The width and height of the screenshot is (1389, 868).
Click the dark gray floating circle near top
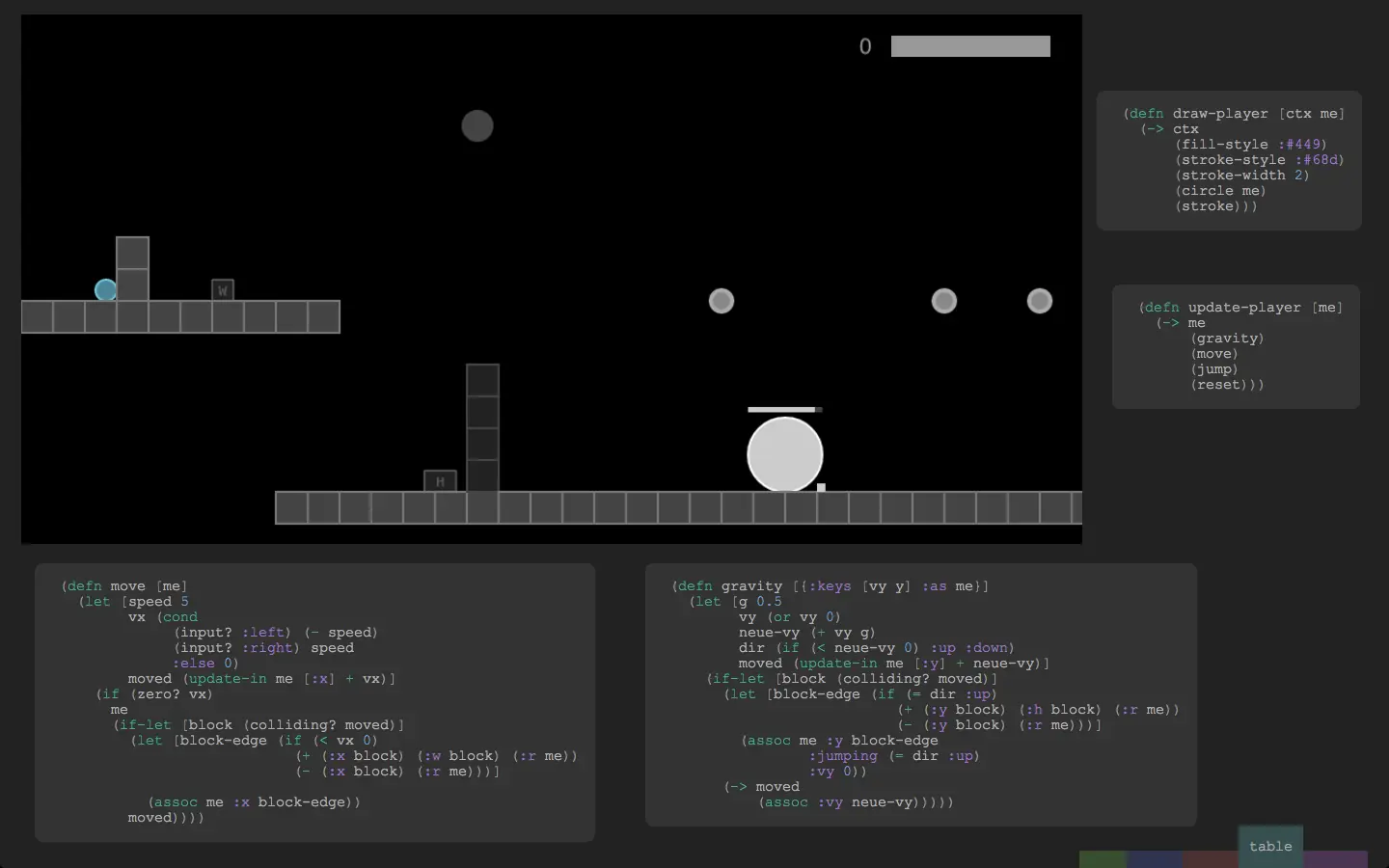click(477, 125)
